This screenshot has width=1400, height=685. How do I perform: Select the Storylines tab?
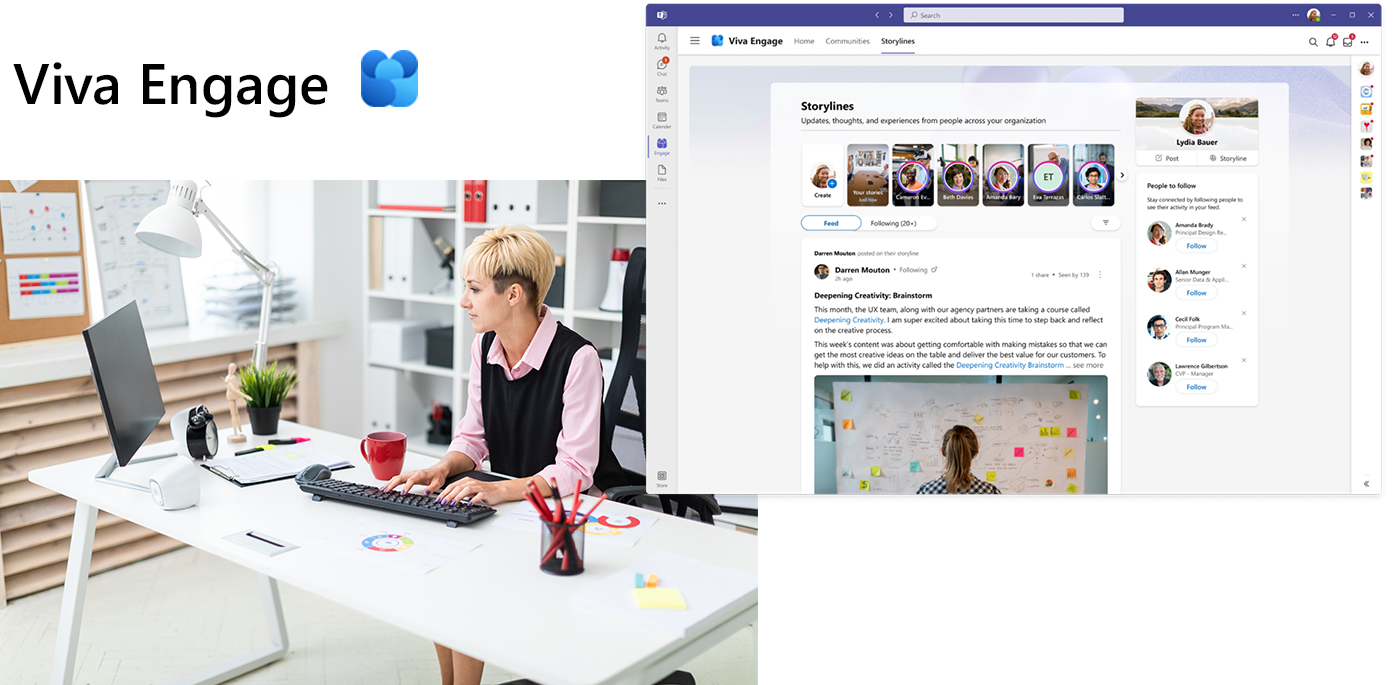pos(898,41)
